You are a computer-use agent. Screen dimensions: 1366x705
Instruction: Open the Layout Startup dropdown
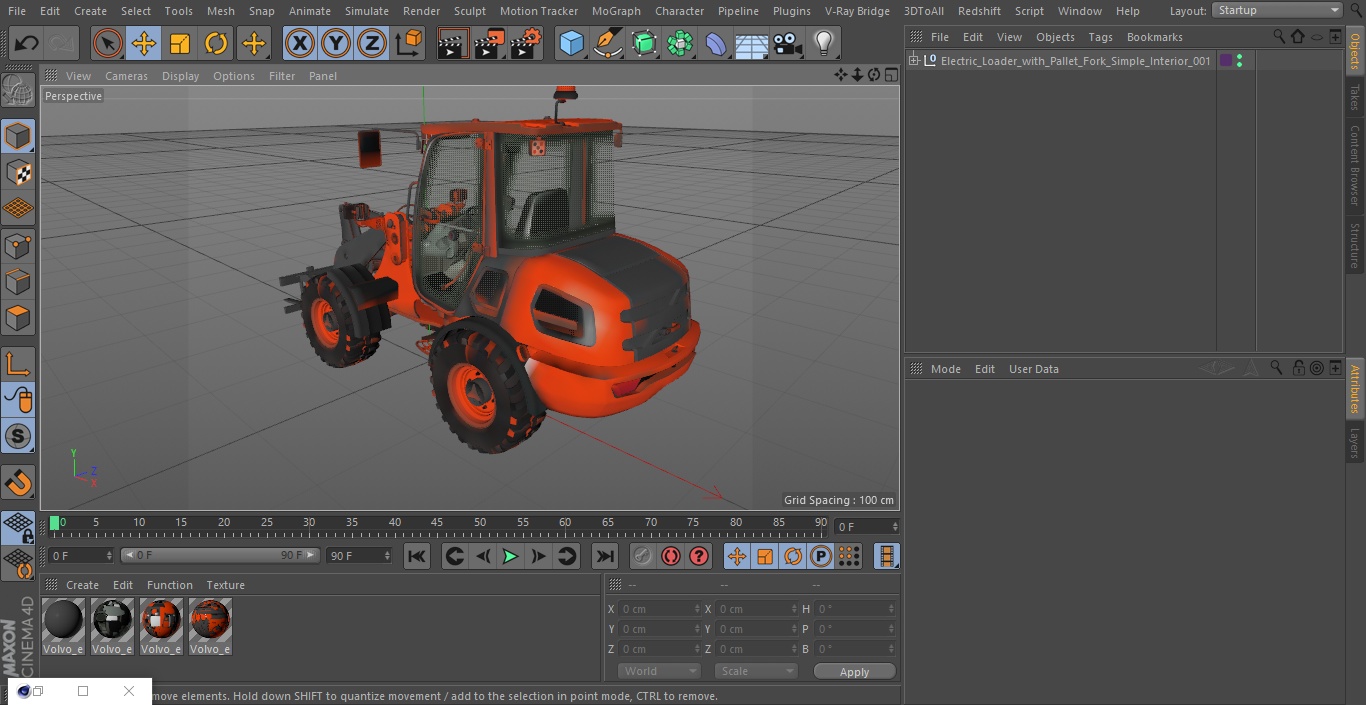(1278, 10)
